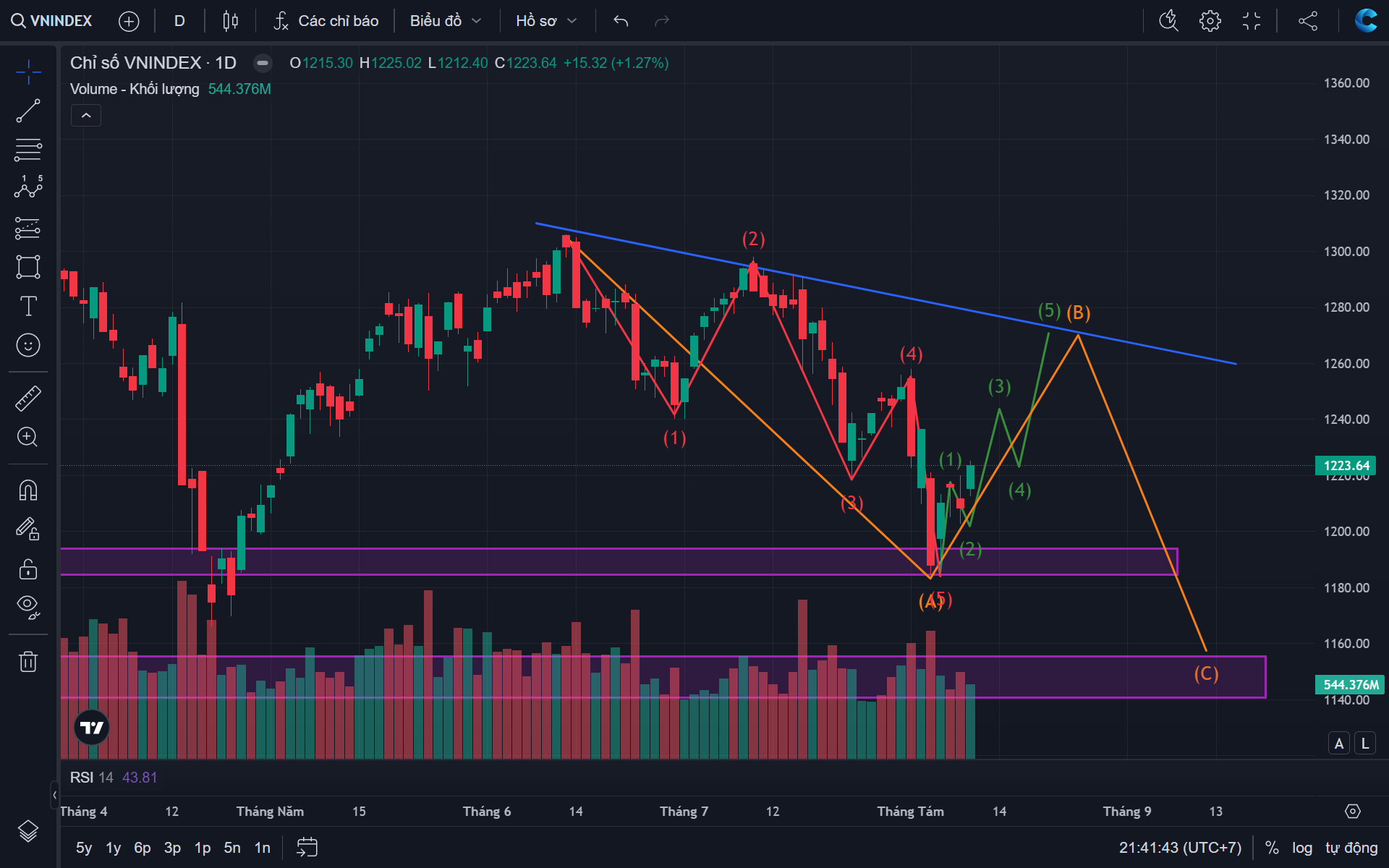Screen dimensions: 1389x868
Task: Click the trash remove drawings icon
Action: pos(28,661)
